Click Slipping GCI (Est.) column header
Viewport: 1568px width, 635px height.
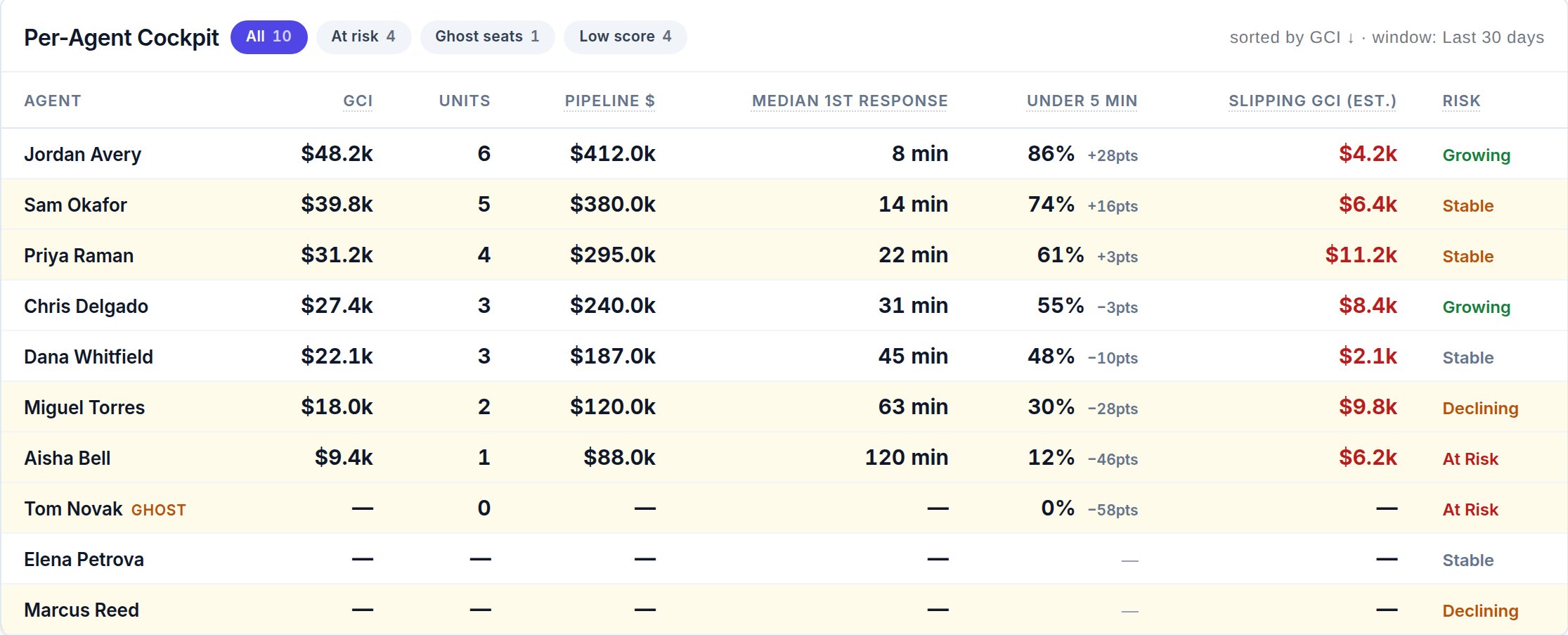click(x=1312, y=101)
